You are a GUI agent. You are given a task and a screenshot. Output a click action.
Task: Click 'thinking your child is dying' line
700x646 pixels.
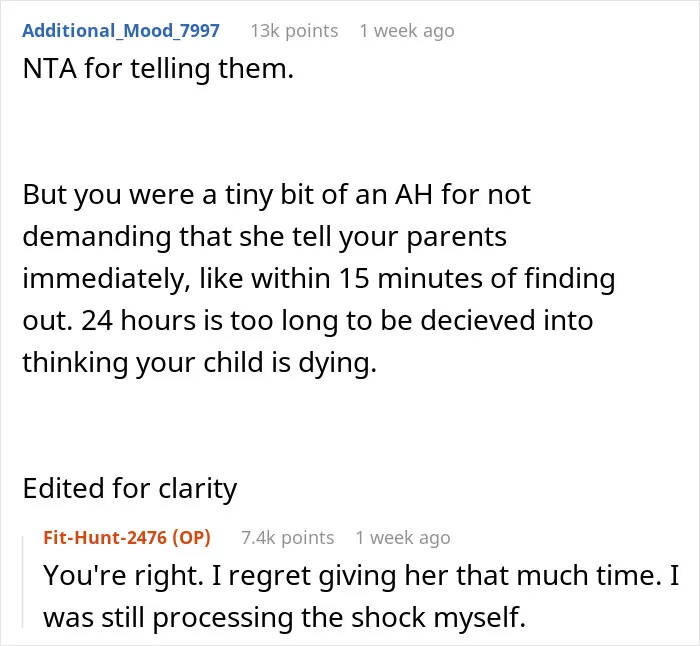200,362
